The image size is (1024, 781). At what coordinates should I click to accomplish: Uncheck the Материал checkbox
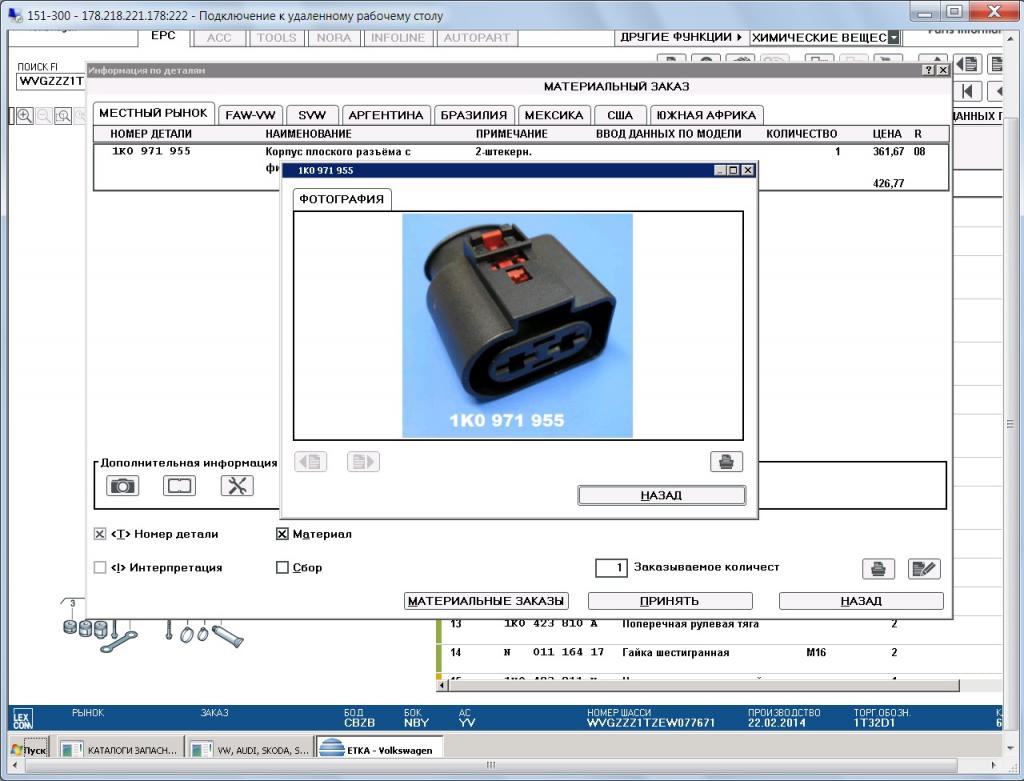(x=282, y=534)
